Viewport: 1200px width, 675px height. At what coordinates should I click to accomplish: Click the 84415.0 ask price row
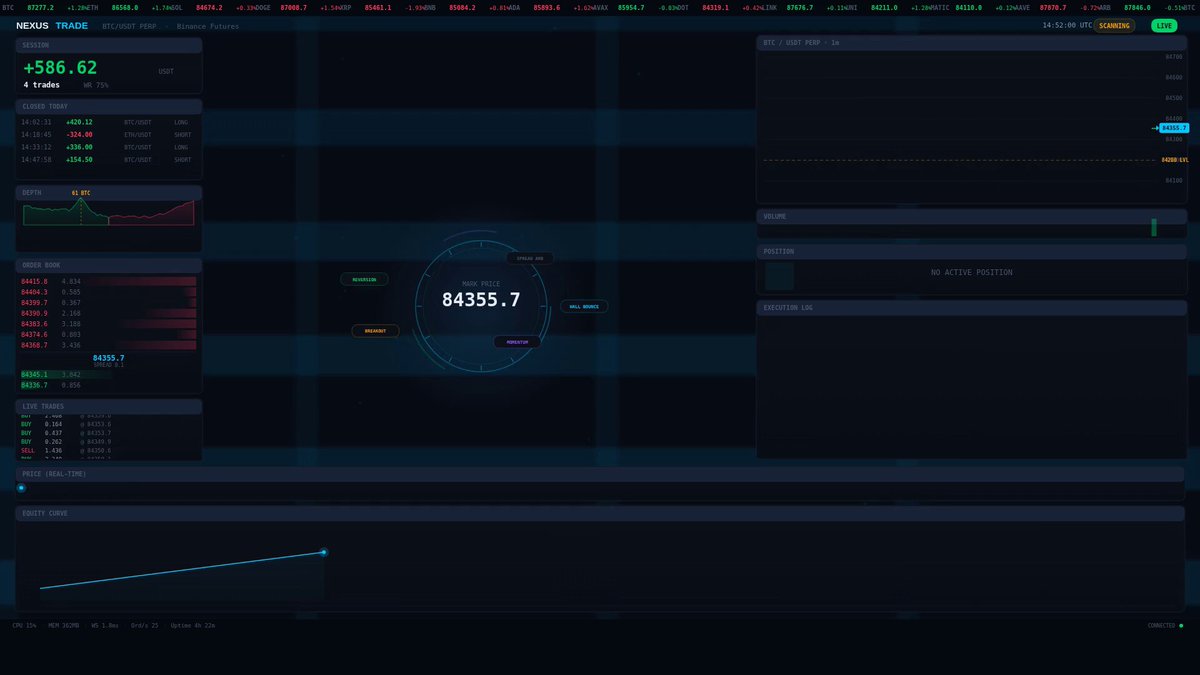(x=108, y=282)
